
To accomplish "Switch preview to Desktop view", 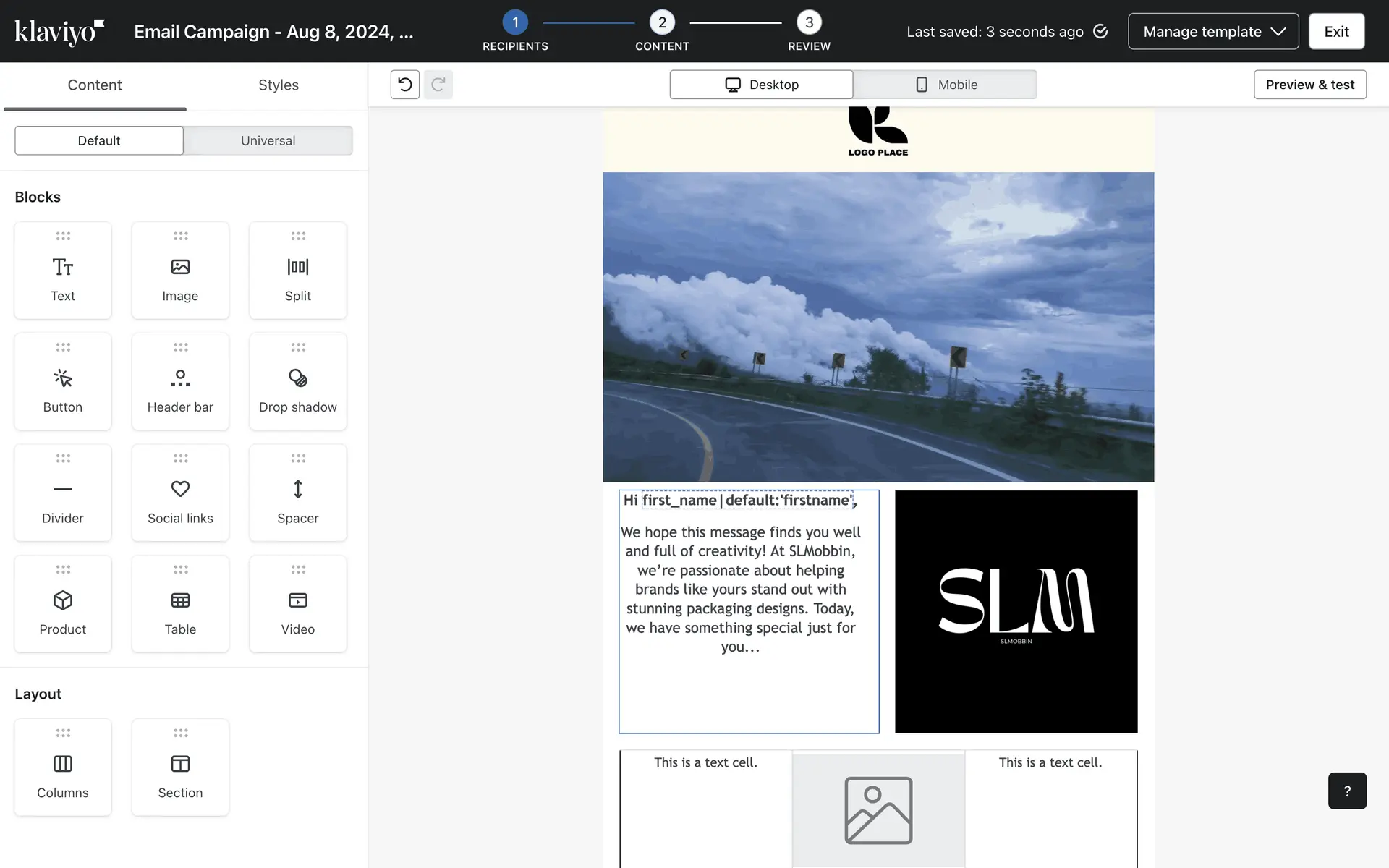I will 761,85.
